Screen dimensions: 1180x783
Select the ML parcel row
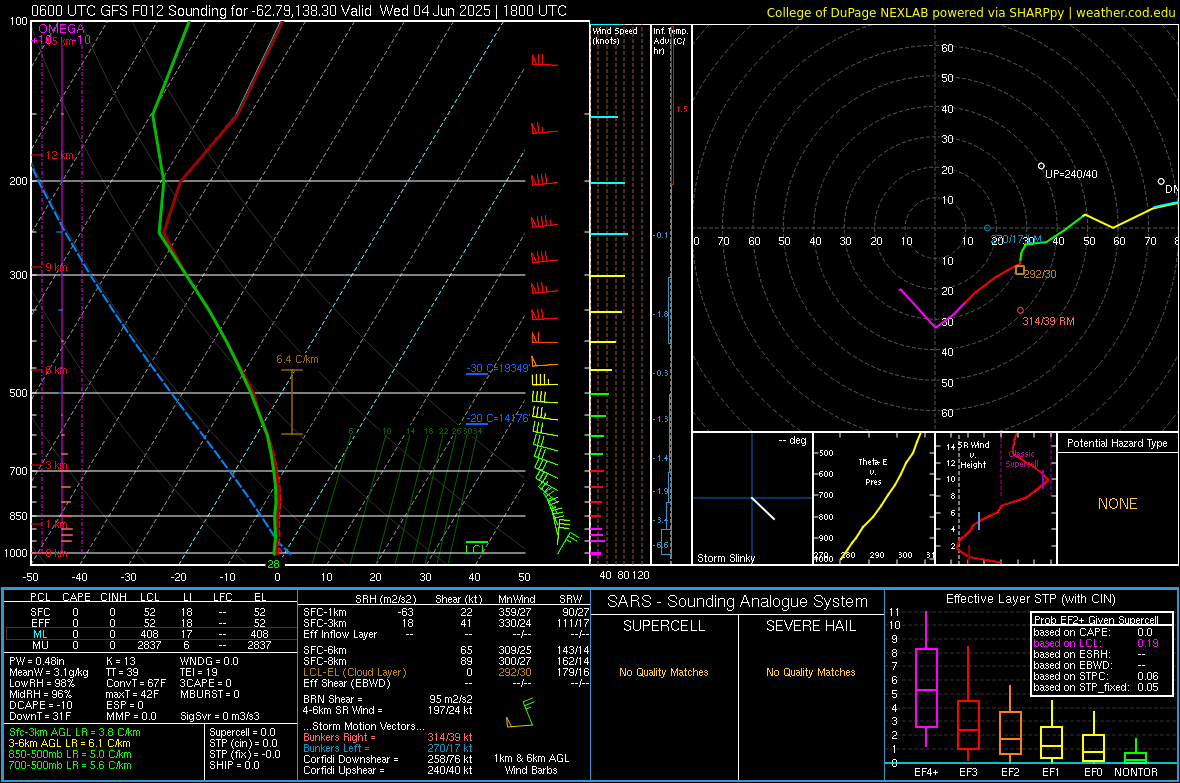click(151, 634)
